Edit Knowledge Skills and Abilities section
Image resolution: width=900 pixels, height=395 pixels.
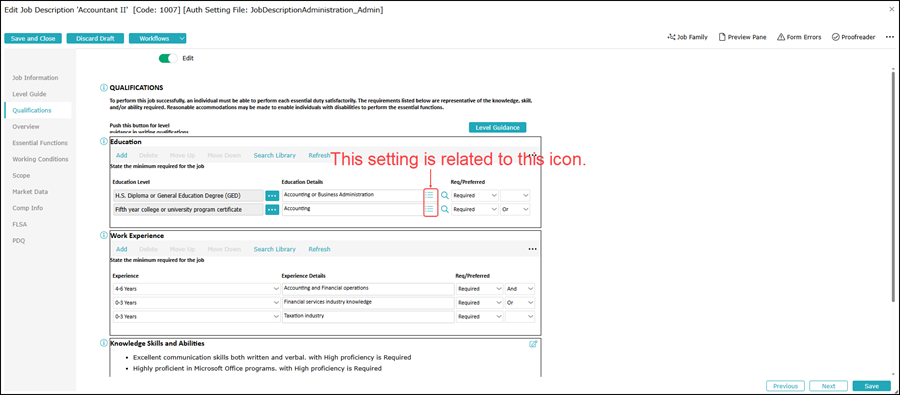click(533, 344)
